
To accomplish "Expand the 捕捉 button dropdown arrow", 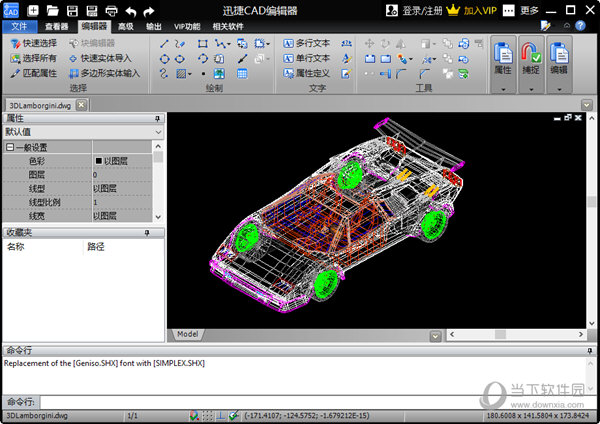I will 531,90.
